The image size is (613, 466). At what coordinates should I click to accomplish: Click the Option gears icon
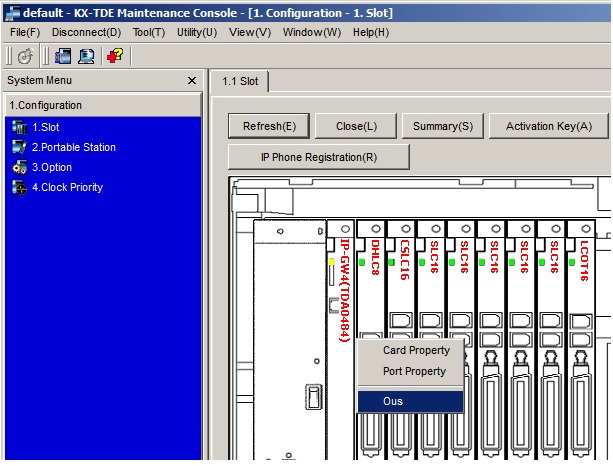(19, 167)
